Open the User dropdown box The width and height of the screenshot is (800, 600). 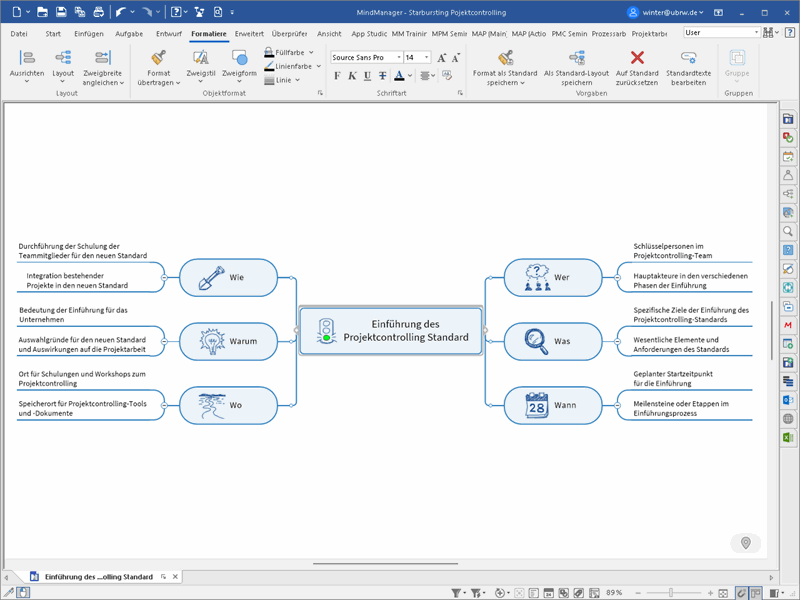[722, 32]
